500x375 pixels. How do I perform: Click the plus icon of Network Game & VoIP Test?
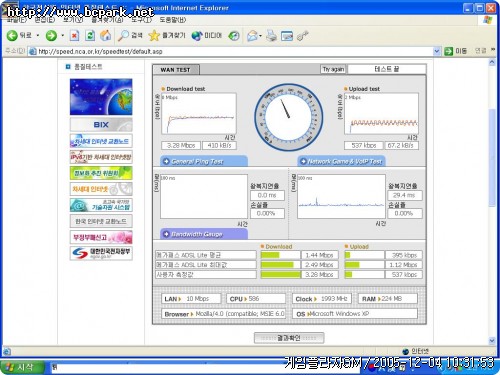[x=303, y=161]
